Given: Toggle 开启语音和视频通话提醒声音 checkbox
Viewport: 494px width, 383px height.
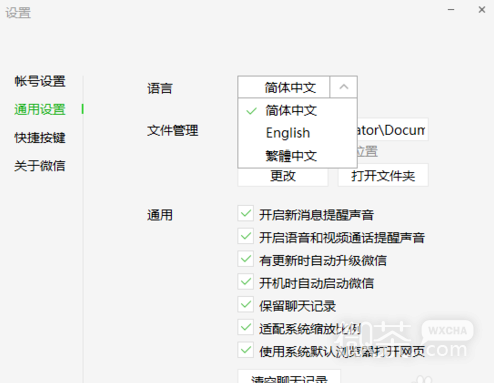Looking at the screenshot, I should tap(246, 236).
